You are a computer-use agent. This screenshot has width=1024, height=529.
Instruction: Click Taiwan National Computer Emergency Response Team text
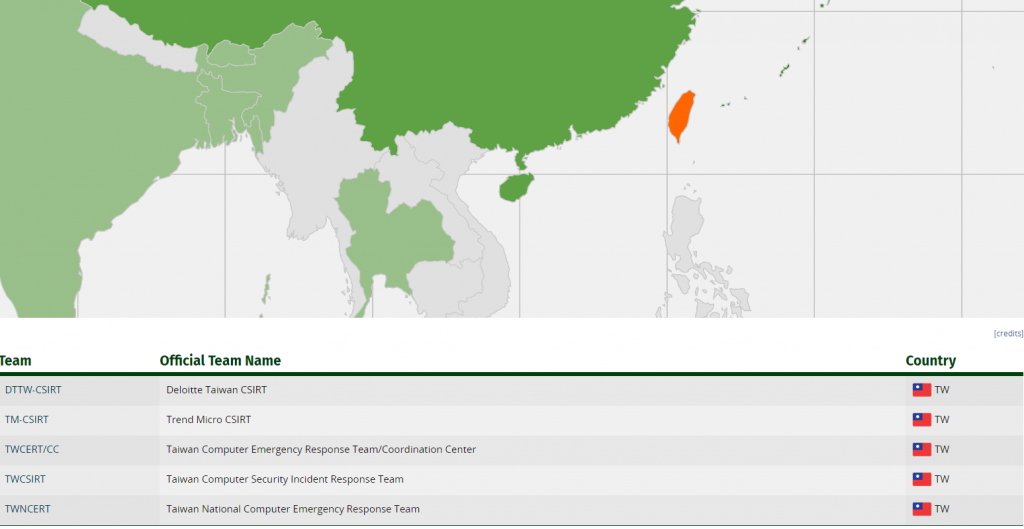[293, 509]
